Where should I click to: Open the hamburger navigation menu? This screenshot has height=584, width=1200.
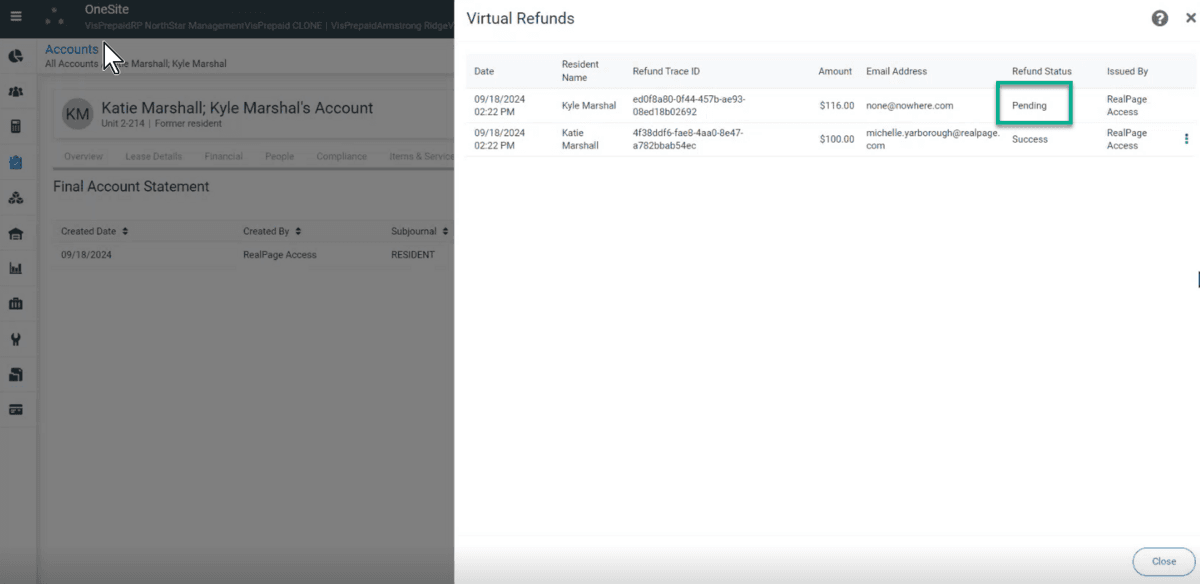tap(16, 17)
